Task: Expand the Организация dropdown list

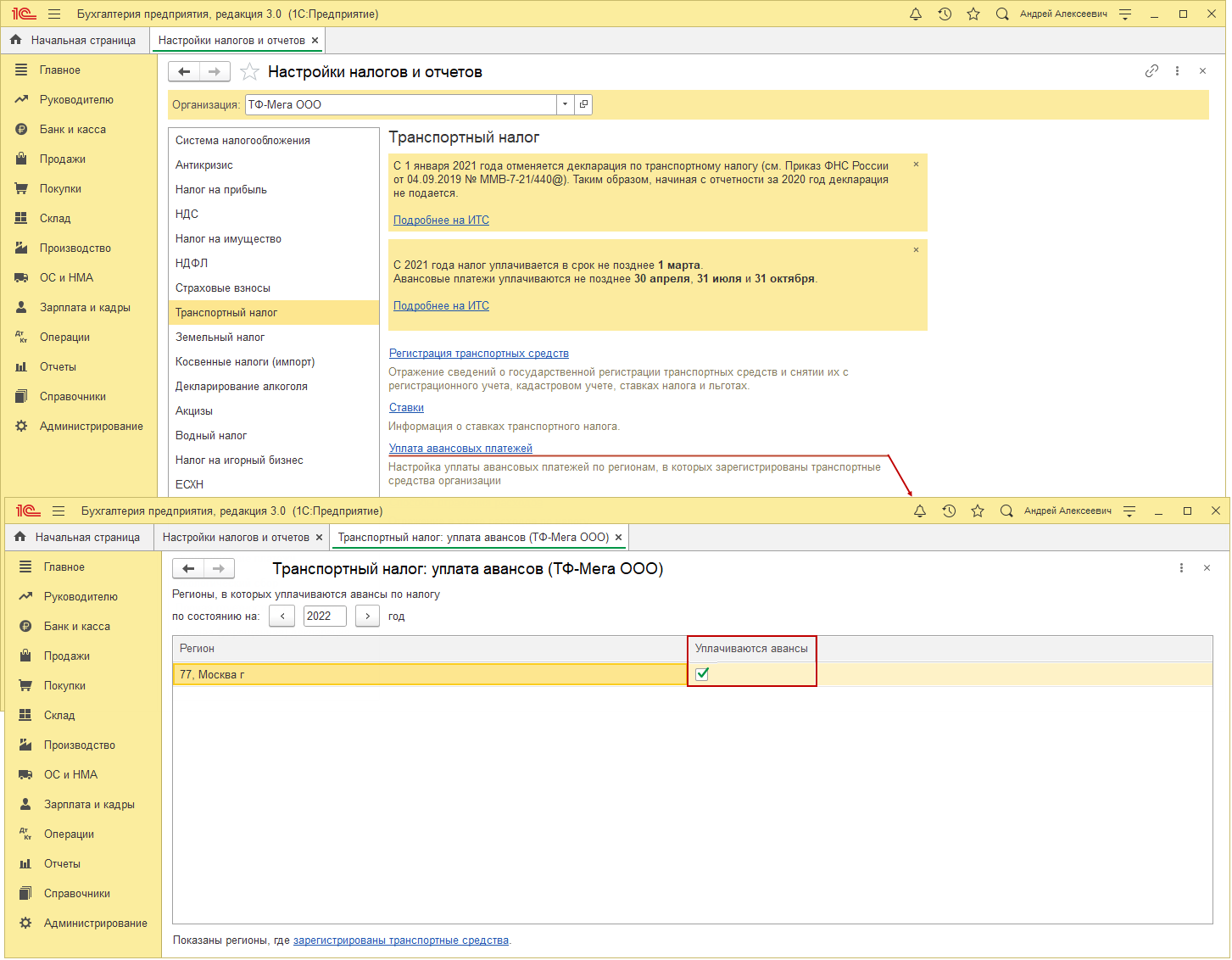Action: tap(566, 104)
